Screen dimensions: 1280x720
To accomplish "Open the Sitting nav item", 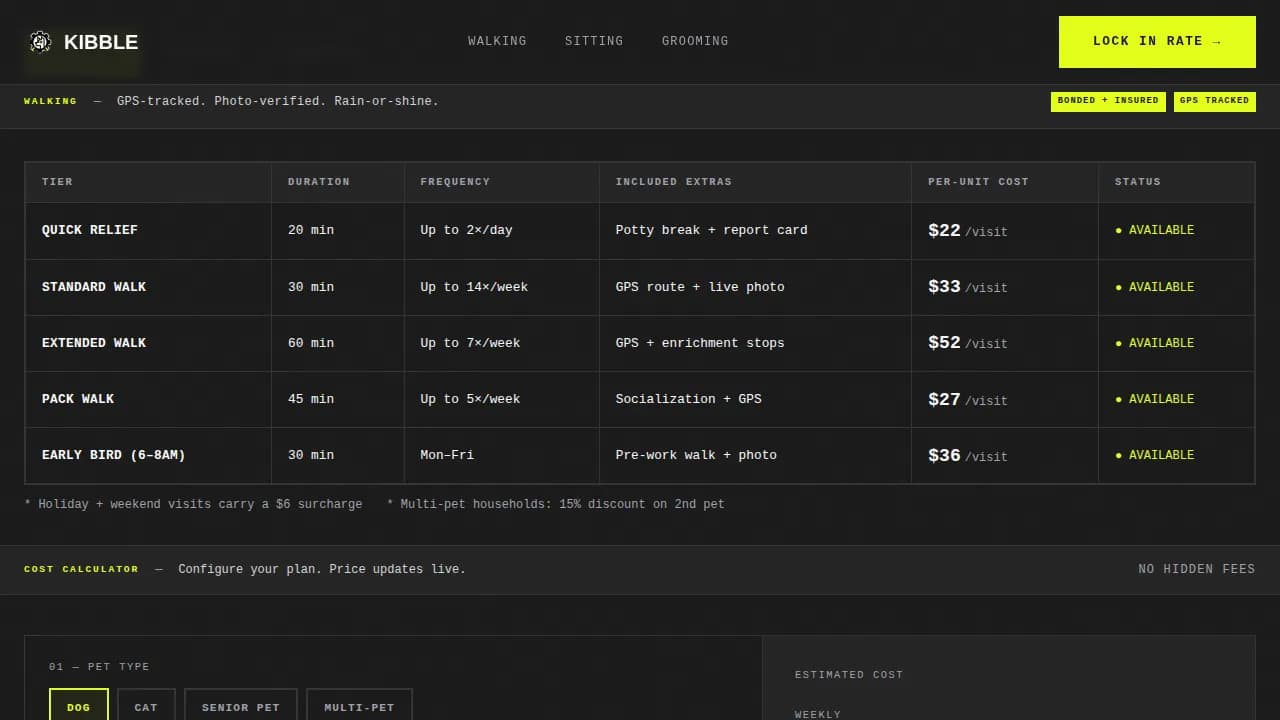I will point(594,41).
